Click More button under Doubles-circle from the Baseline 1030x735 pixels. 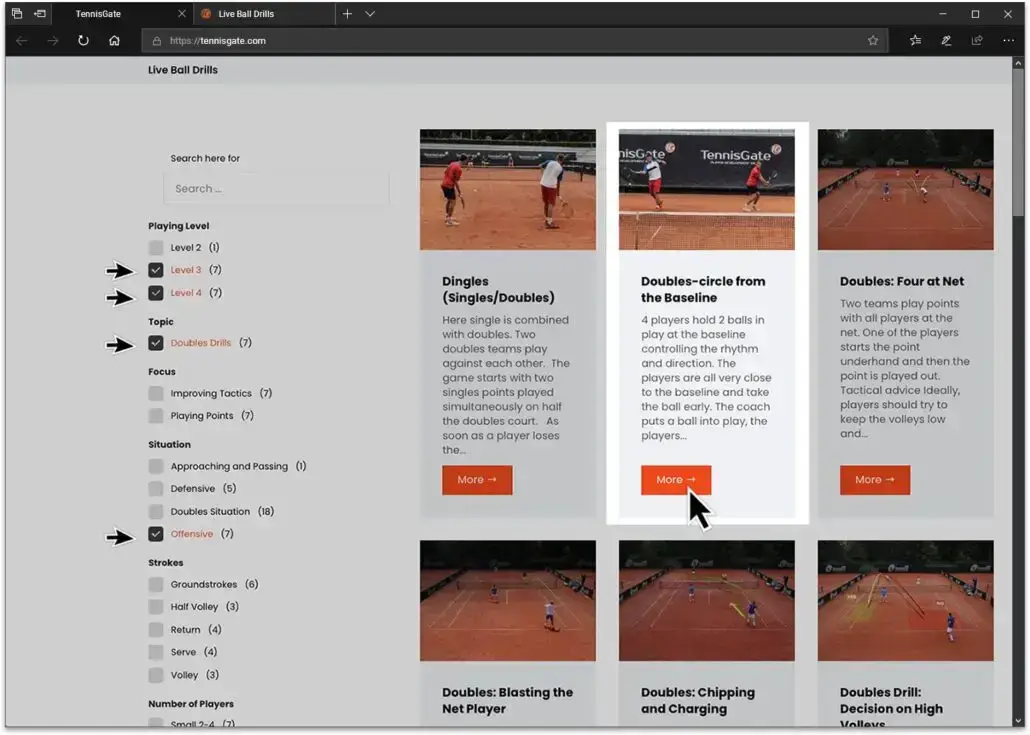click(x=676, y=480)
